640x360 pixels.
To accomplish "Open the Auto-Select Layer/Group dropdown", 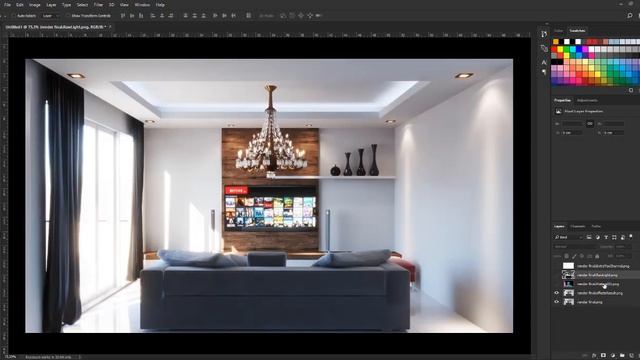I will pyautogui.click(x=51, y=16).
